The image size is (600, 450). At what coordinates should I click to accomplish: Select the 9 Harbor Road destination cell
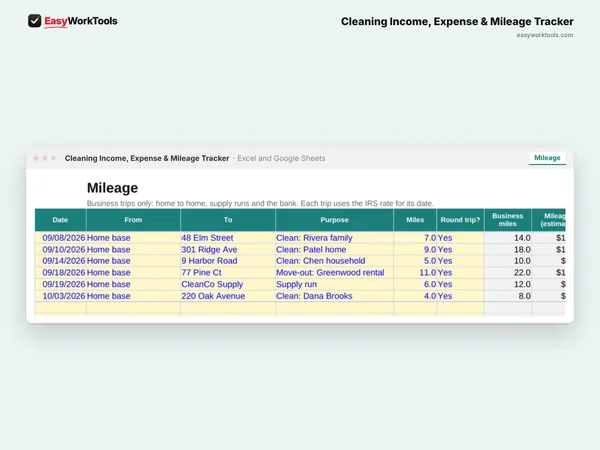228,261
